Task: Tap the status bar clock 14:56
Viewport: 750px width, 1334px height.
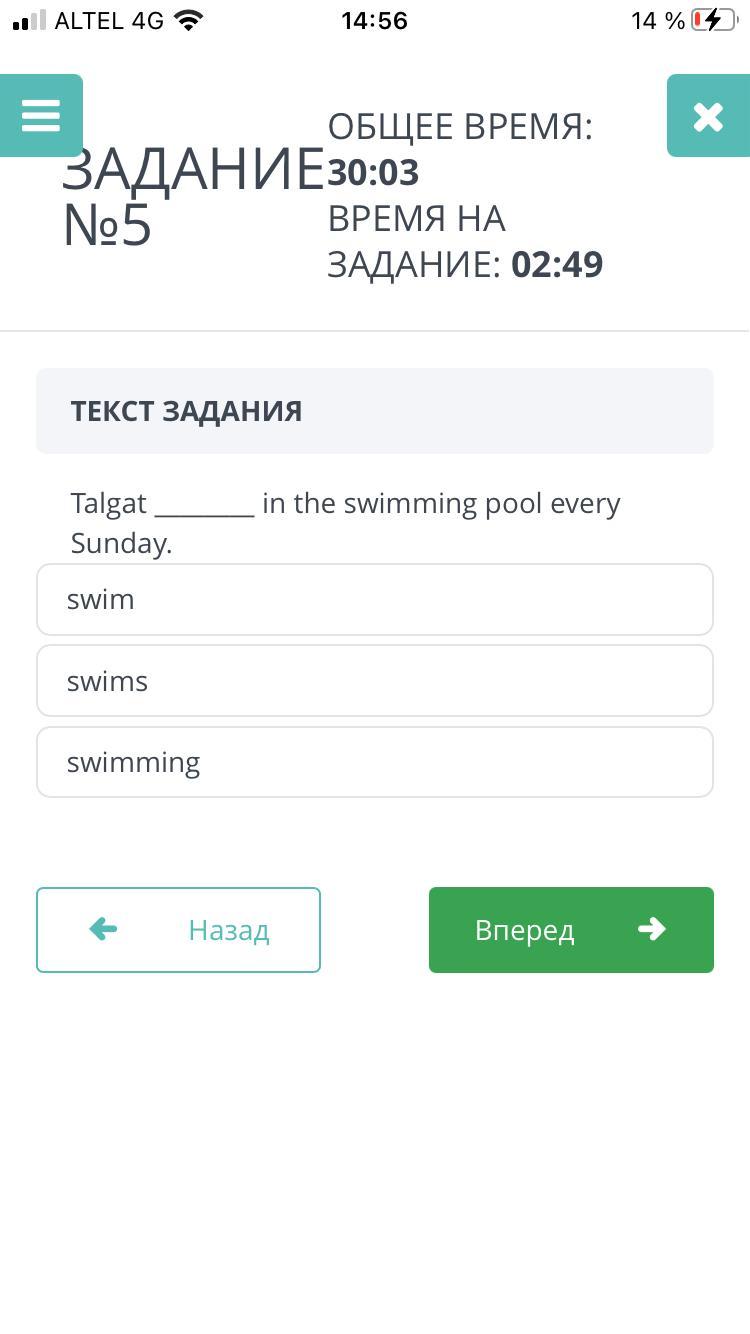Action: coord(374,21)
